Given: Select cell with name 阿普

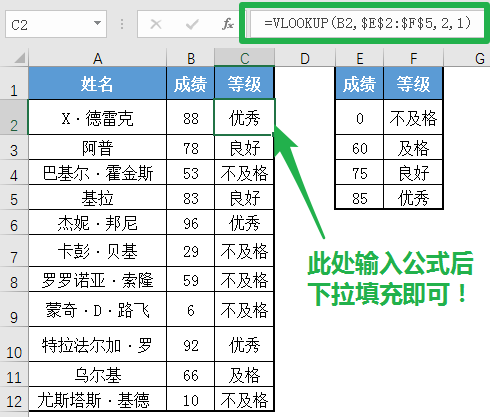Looking at the screenshot, I should click(x=97, y=147).
